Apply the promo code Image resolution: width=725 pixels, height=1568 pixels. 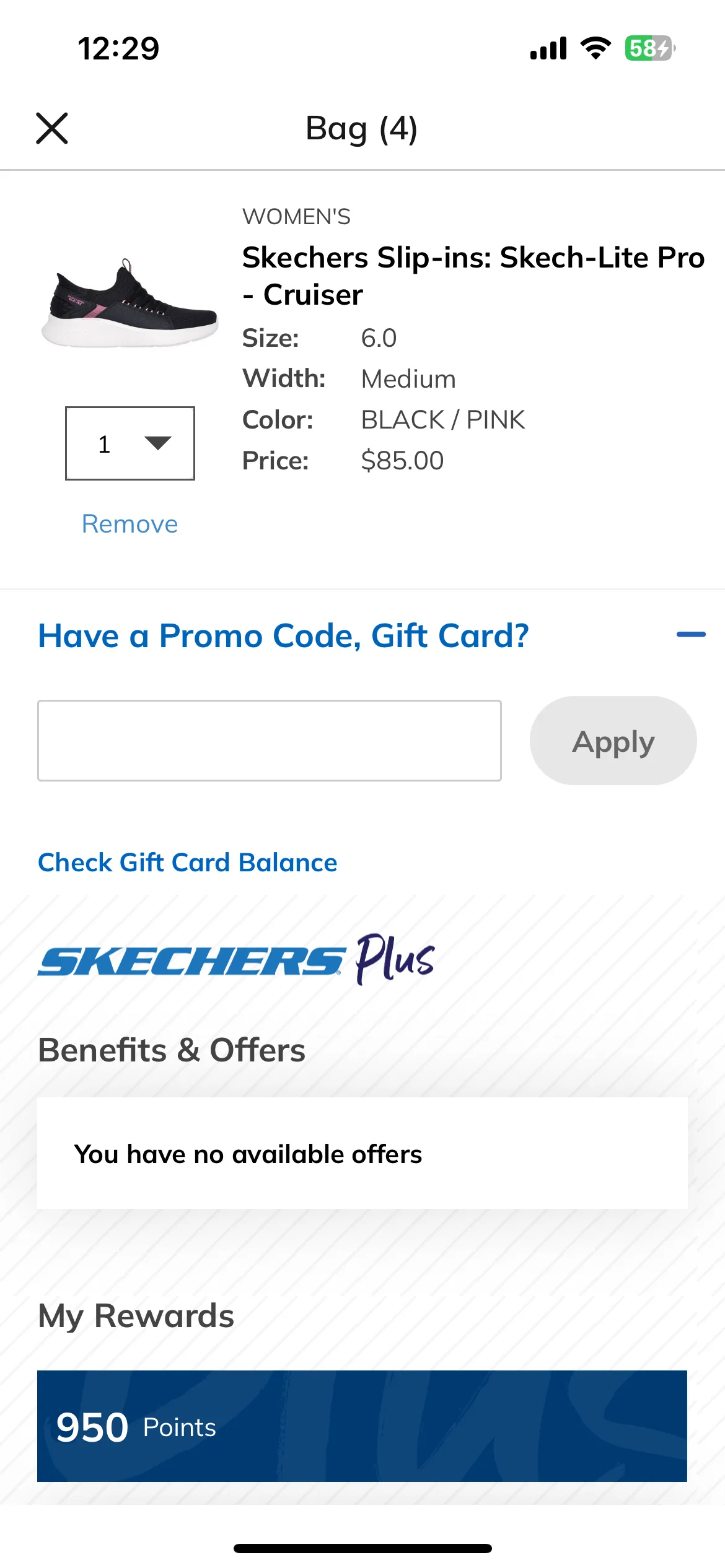click(x=613, y=741)
